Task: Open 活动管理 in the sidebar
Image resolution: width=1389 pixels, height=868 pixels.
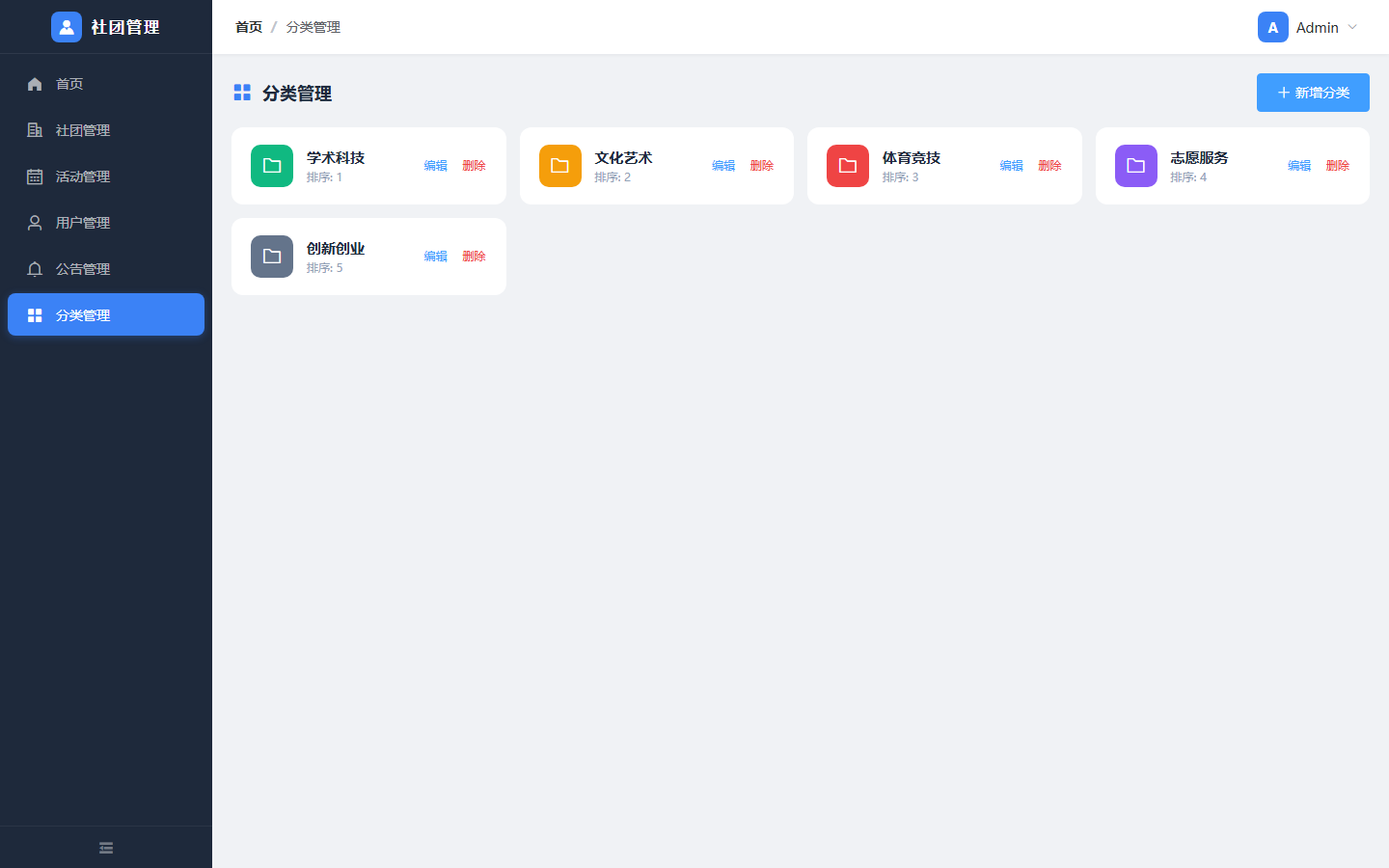Action: click(106, 176)
